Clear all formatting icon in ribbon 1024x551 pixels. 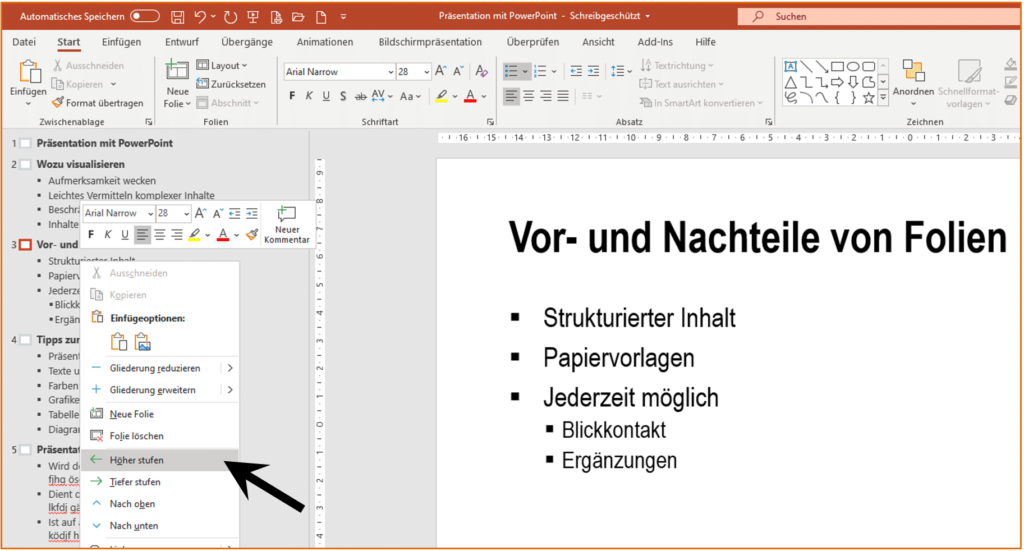coord(481,71)
